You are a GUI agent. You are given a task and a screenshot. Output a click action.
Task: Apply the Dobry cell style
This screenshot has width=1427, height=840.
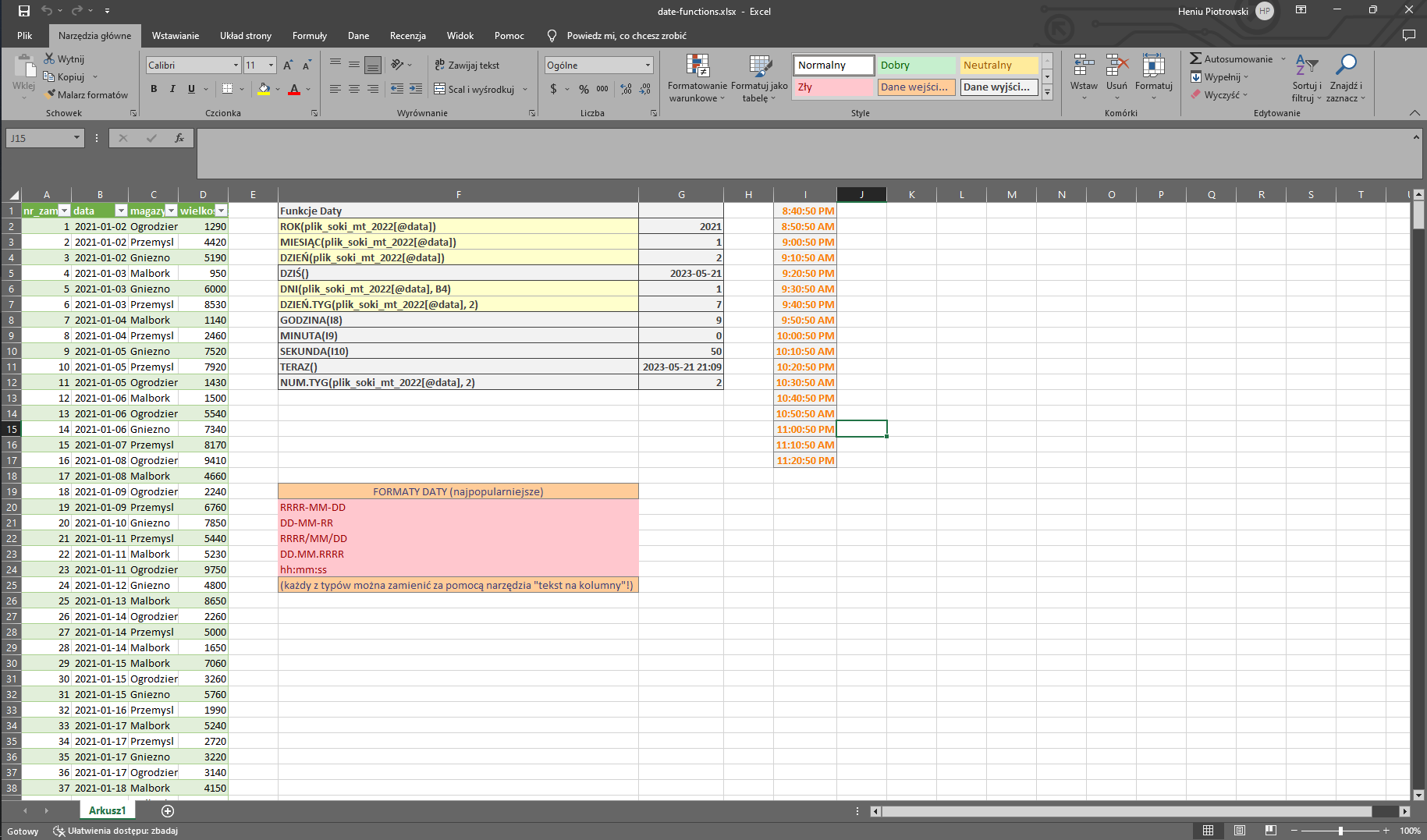(917, 66)
